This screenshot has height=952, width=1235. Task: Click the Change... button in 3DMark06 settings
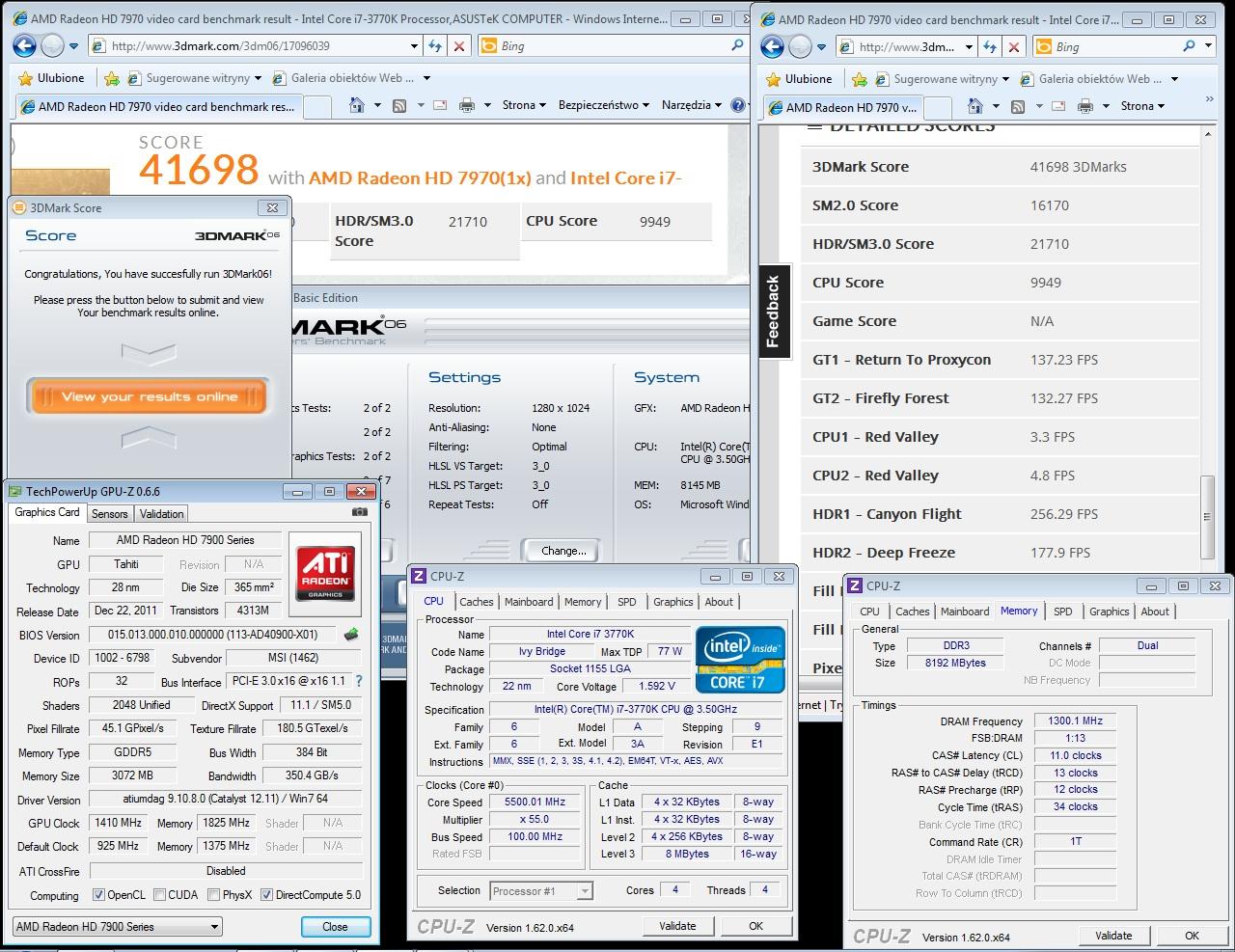[x=563, y=551]
